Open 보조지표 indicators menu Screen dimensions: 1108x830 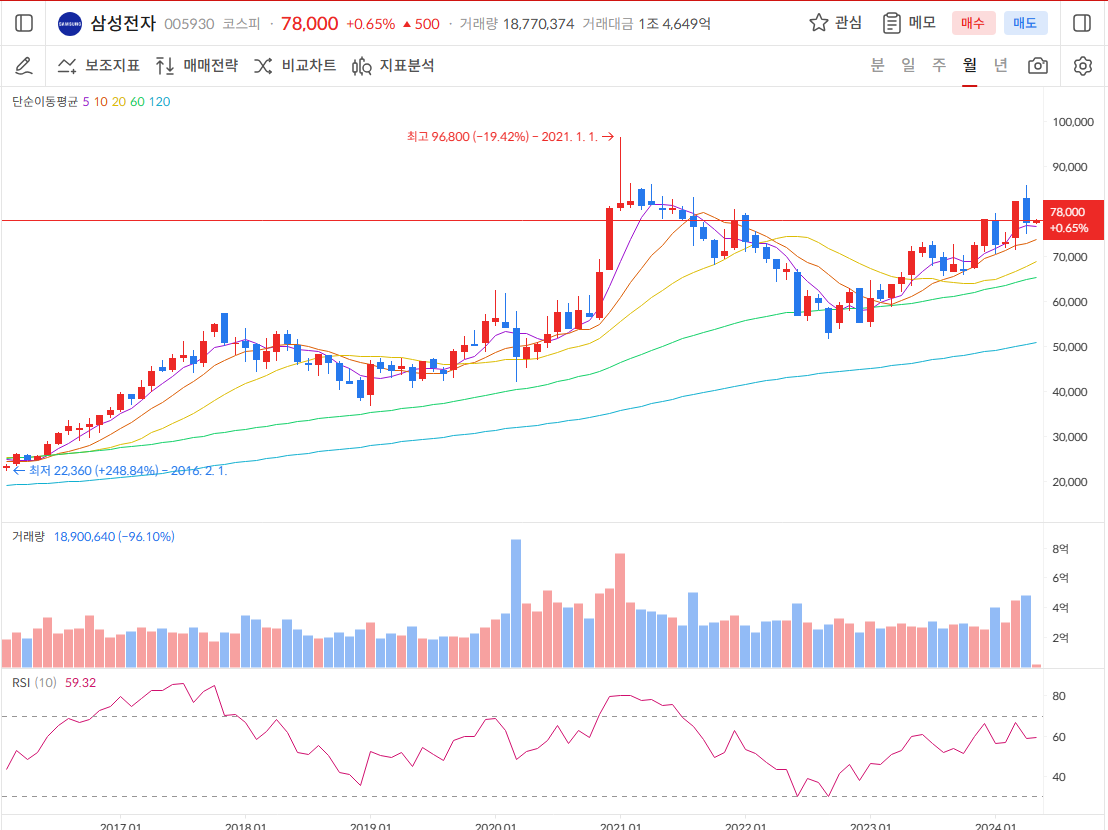[98, 66]
